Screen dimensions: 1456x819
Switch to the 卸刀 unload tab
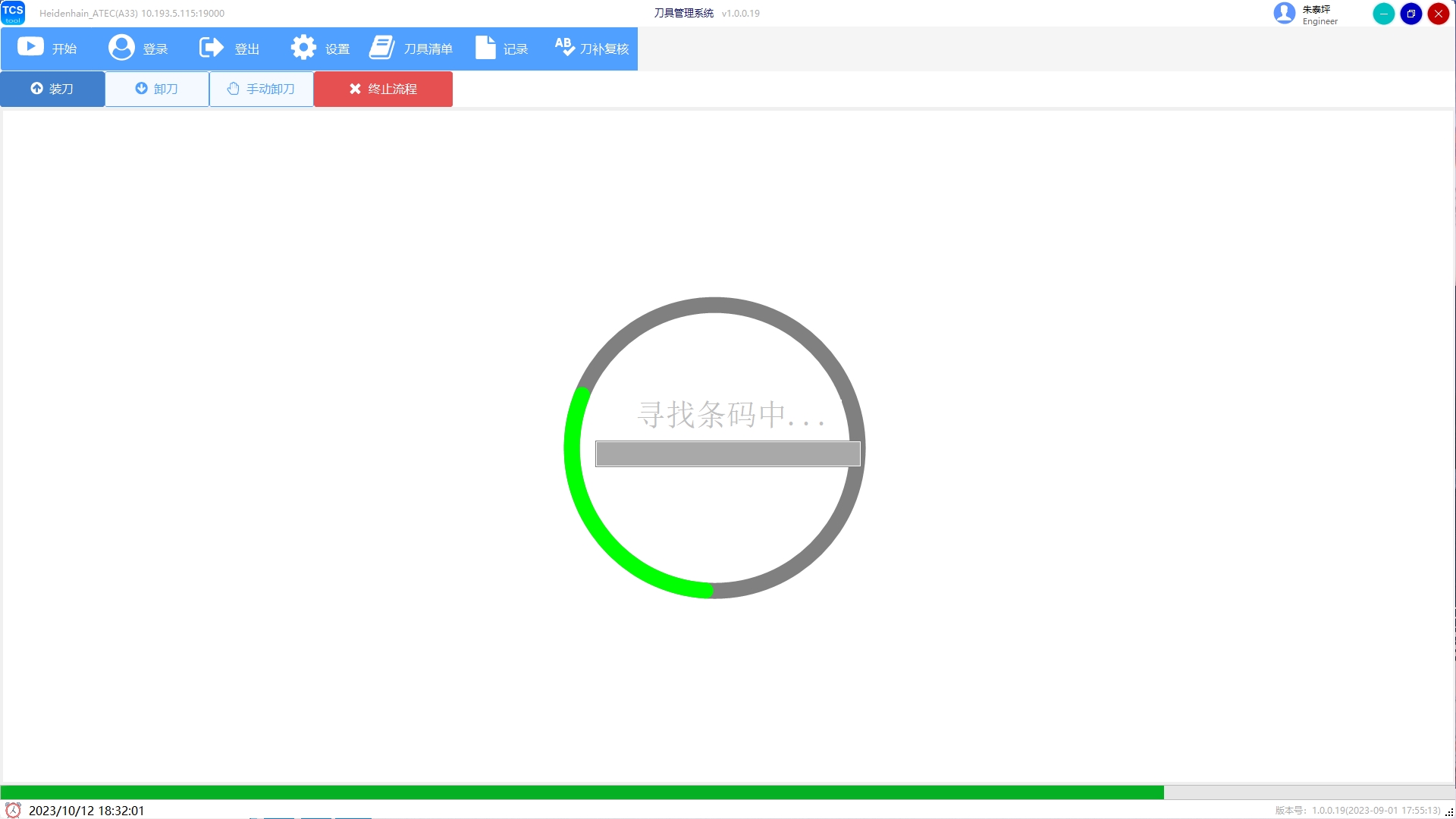tap(157, 89)
